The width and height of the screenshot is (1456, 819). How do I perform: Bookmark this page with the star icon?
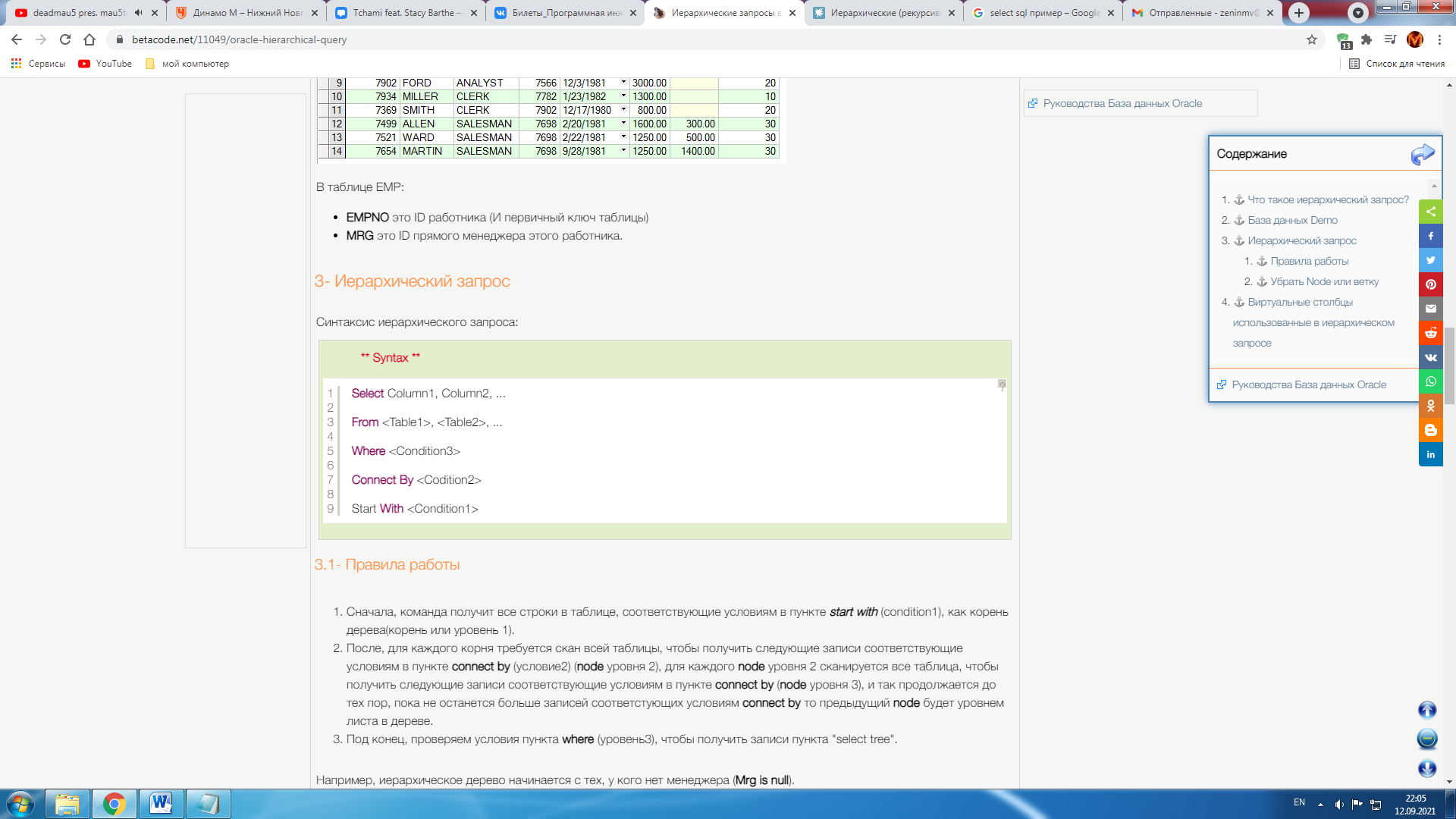[1312, 39]
